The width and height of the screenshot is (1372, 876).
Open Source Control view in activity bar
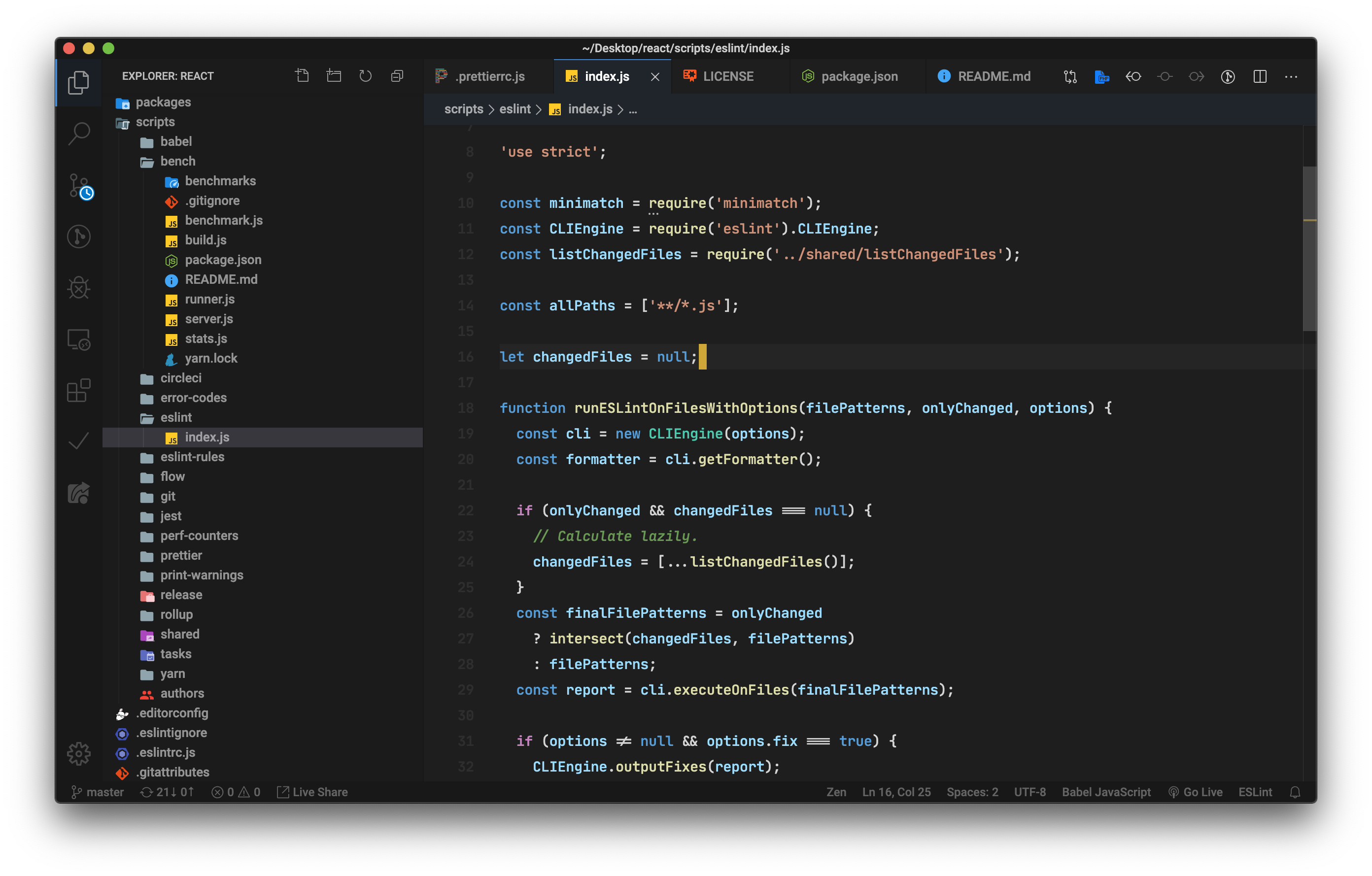pyautogui.click(x=79, y=186)
